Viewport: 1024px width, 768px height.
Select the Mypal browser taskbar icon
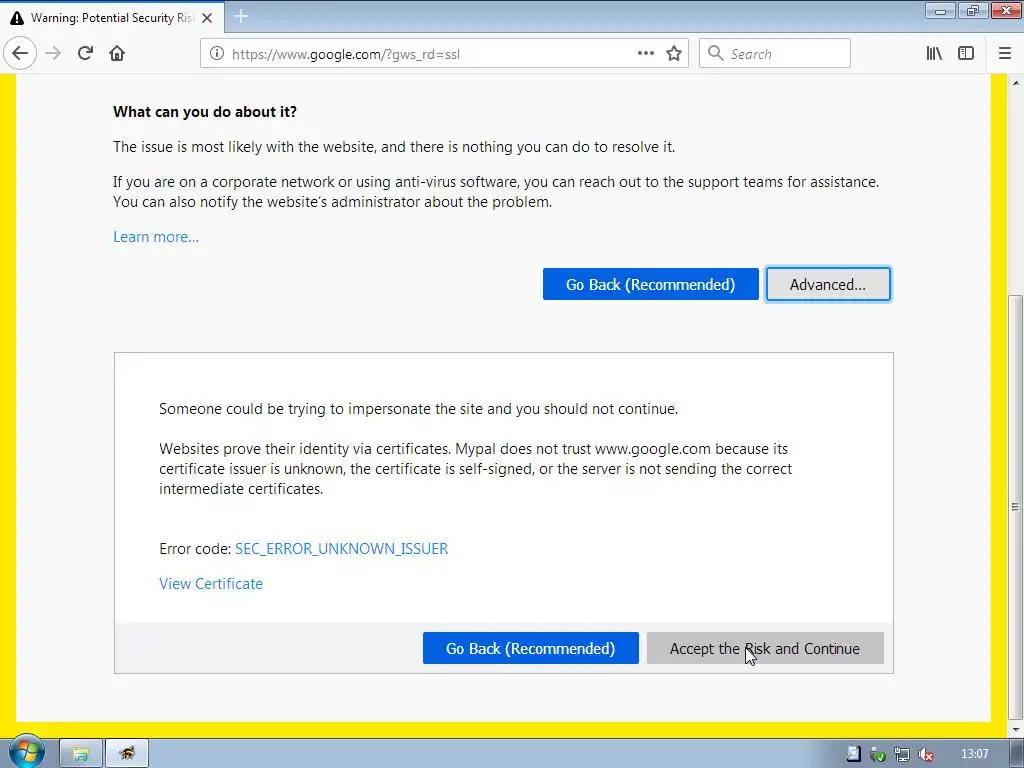[x=127, y=754]
